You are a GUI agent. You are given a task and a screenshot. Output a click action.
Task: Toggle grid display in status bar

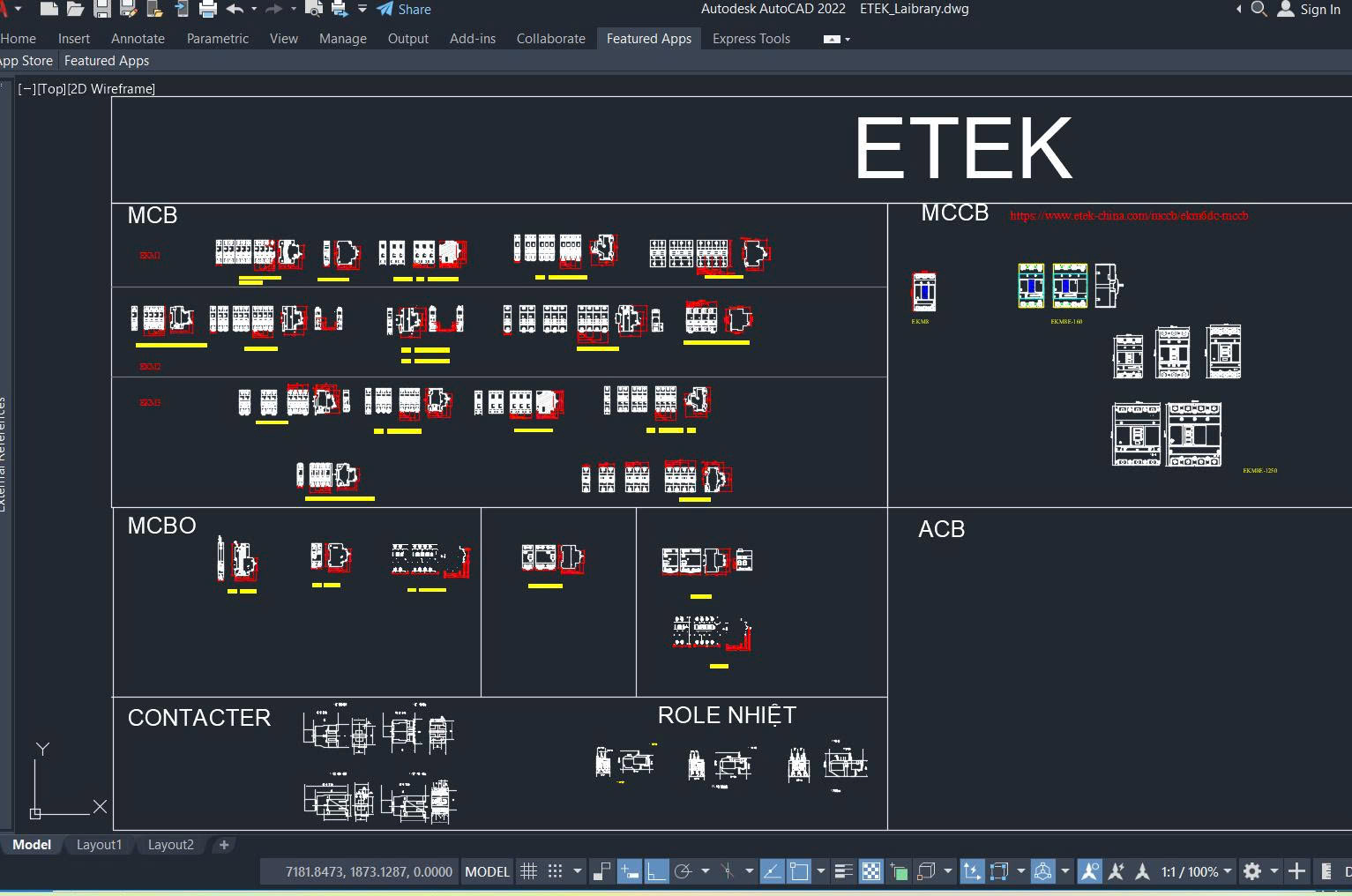[529, 871]
